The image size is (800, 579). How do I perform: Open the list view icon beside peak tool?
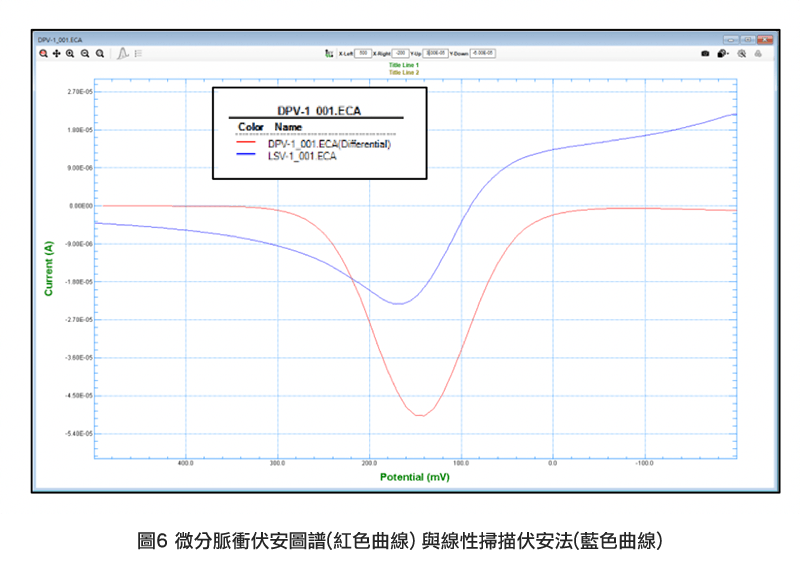[138, 53]
